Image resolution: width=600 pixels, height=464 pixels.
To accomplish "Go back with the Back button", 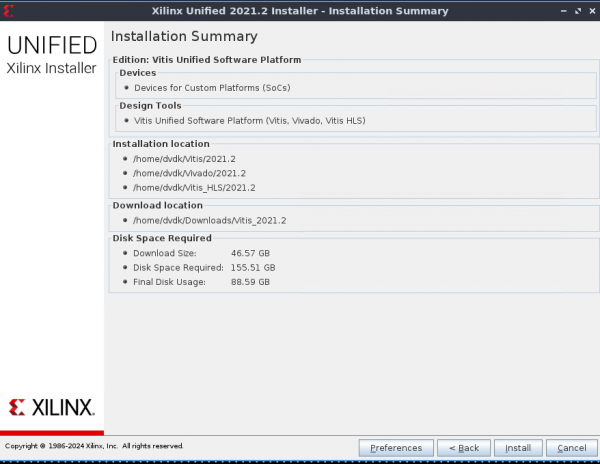I will 464,448.
